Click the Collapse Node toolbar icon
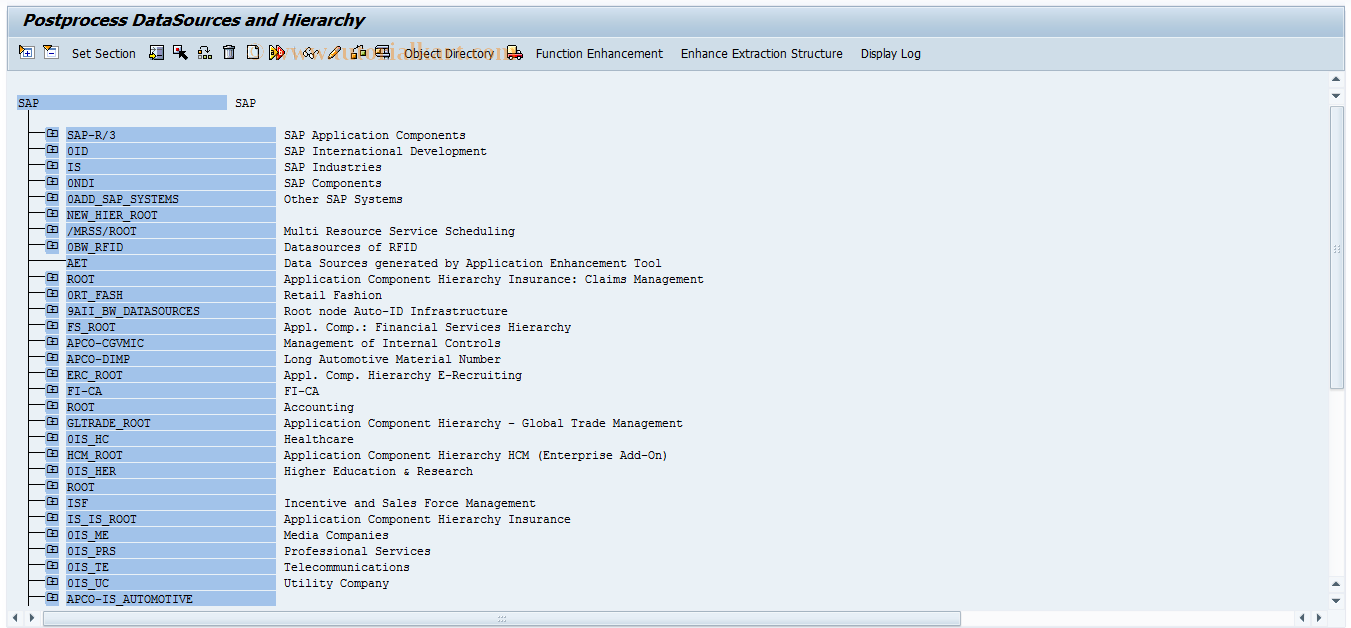 (x=51, y=53)
